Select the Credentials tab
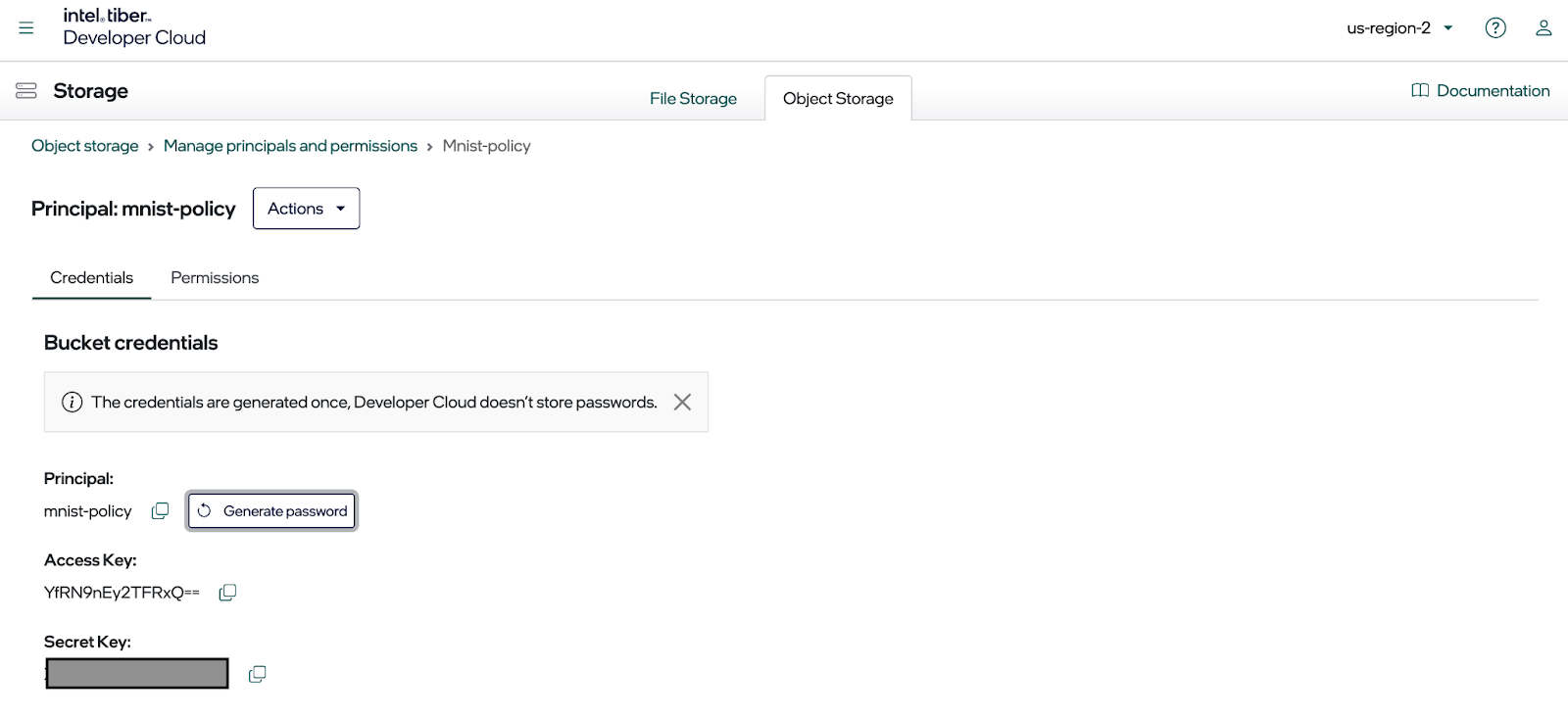 (91, 278)
